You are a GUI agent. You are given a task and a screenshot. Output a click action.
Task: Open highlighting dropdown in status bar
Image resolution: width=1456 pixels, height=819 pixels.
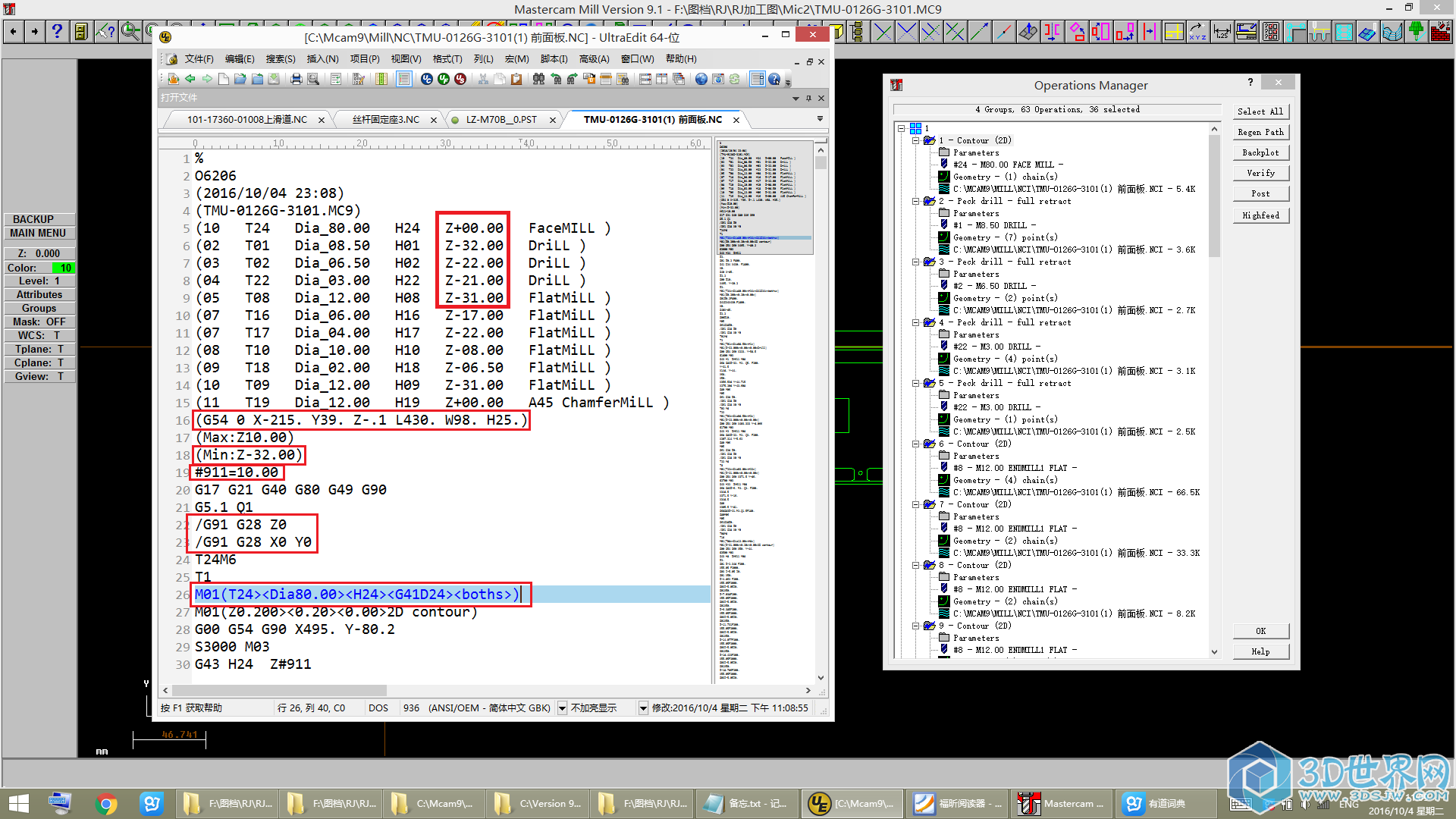[643, 708]
